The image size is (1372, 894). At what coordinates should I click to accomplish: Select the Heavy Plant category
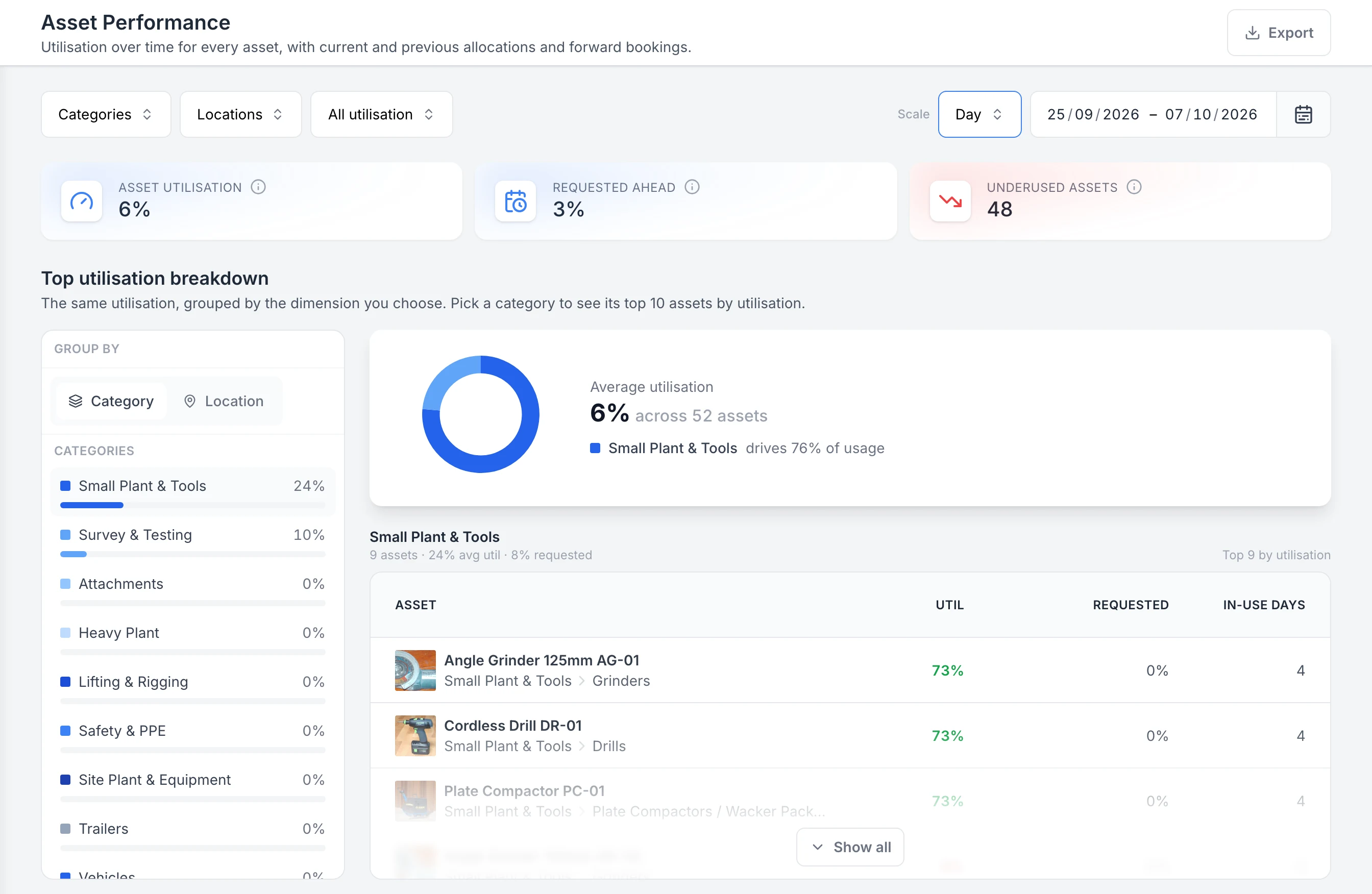tap(192, 639)
